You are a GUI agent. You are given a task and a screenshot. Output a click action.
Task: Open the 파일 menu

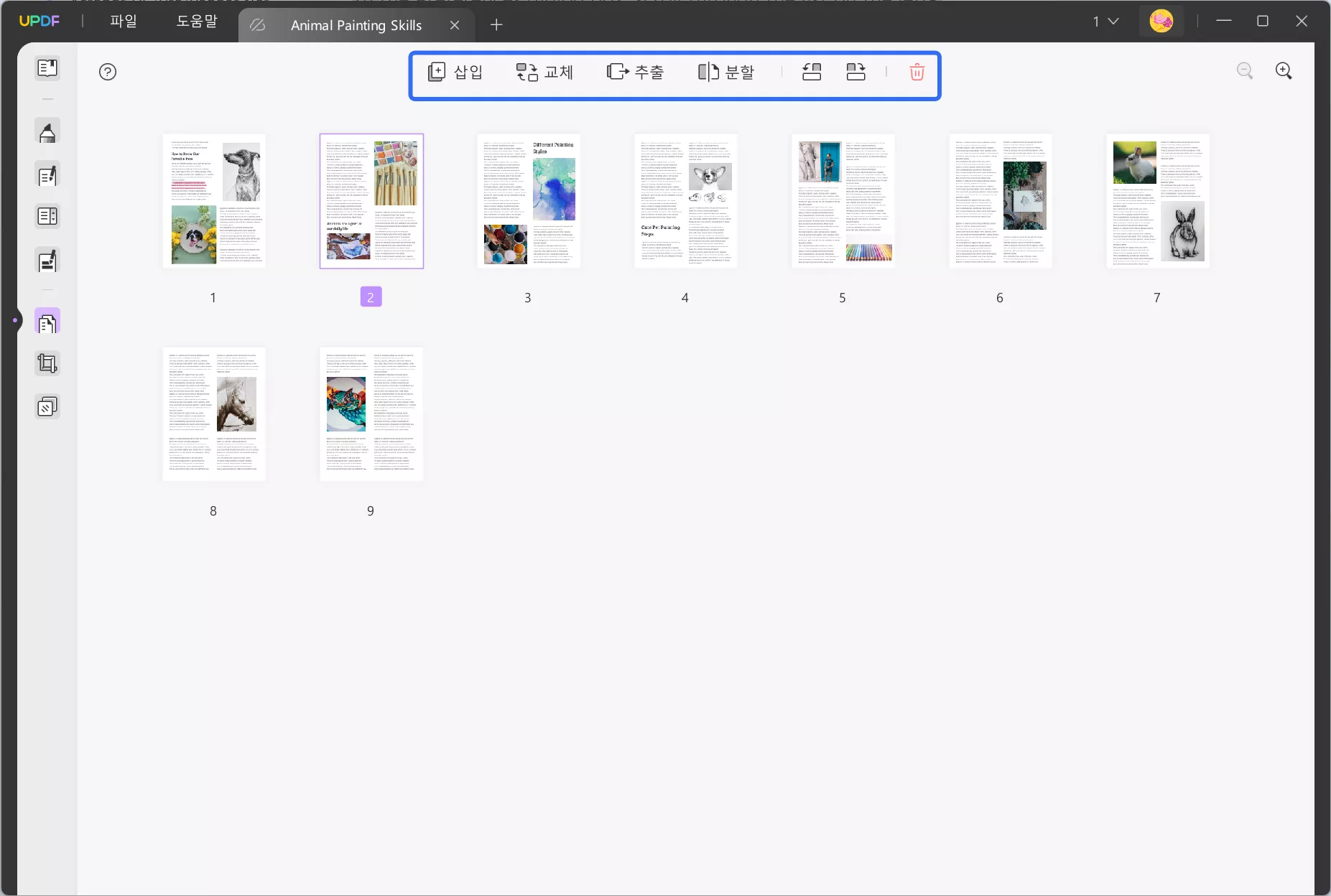click(123, 21)
